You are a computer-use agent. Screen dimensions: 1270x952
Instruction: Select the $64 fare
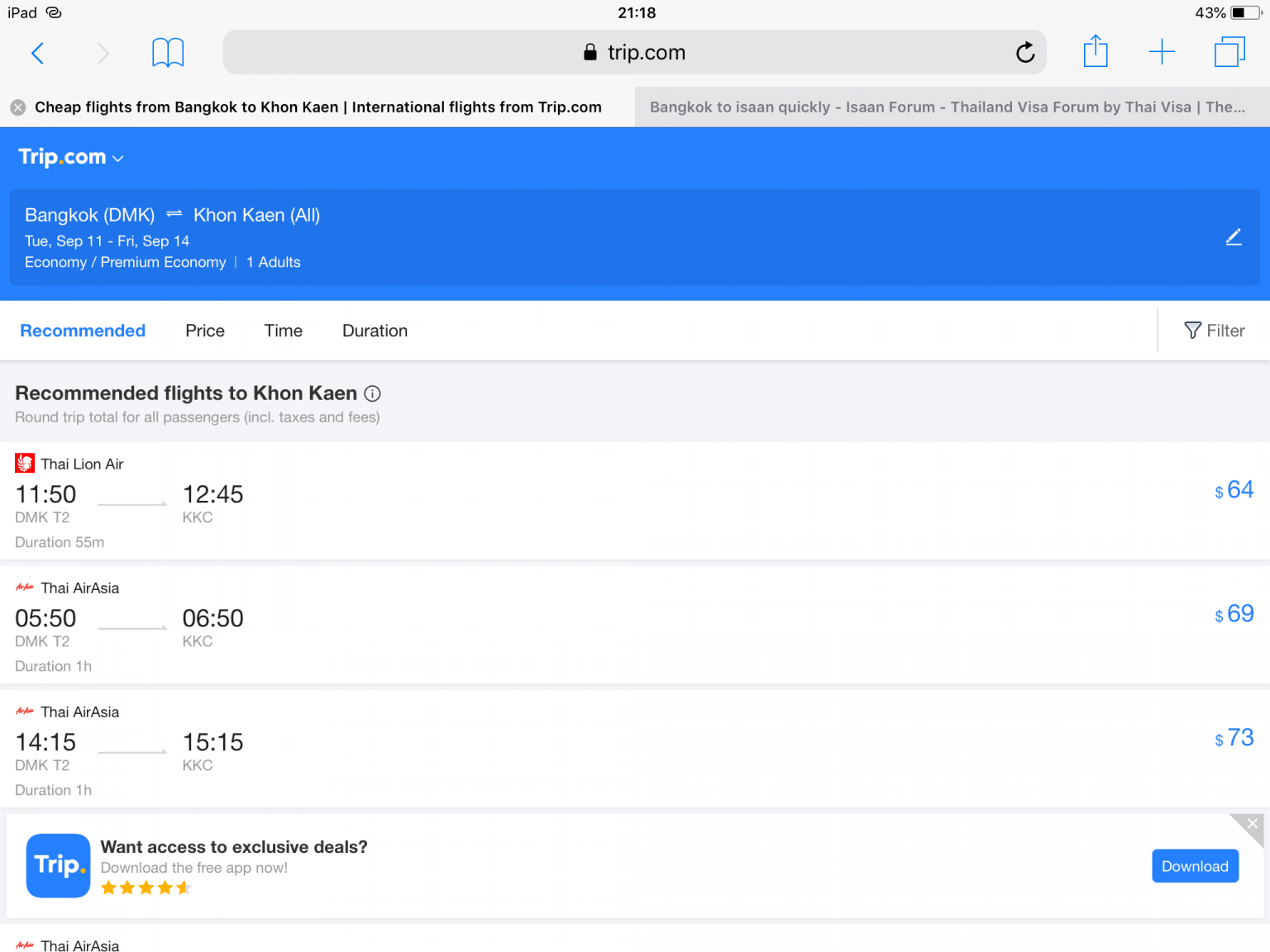tap(1234, 490)
